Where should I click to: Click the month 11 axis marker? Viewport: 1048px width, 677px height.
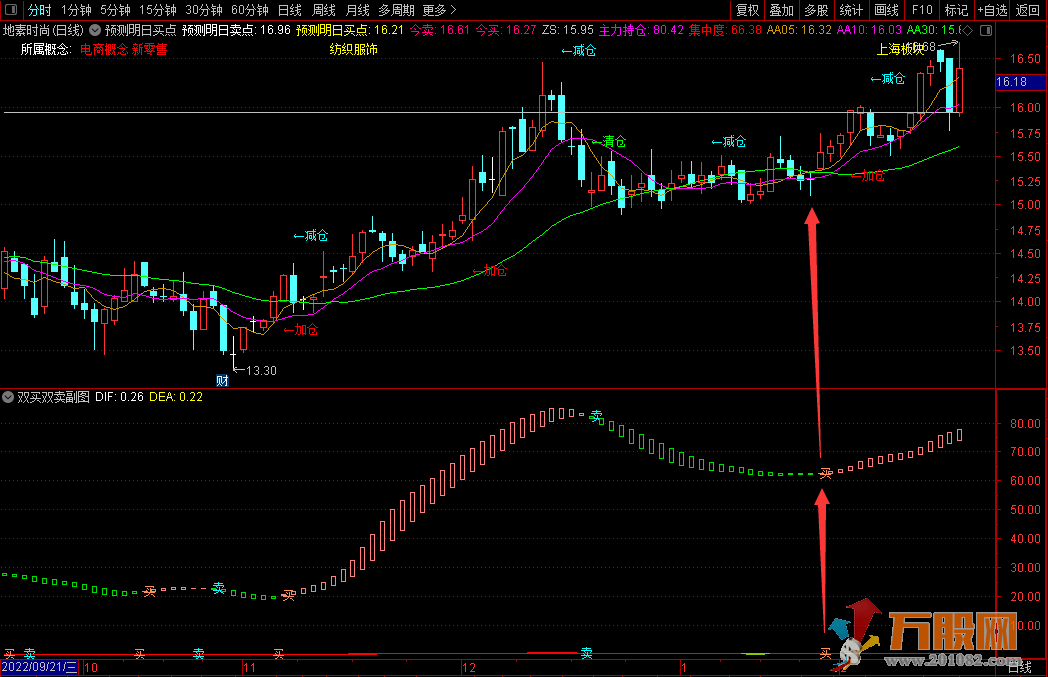pos(249,668)
